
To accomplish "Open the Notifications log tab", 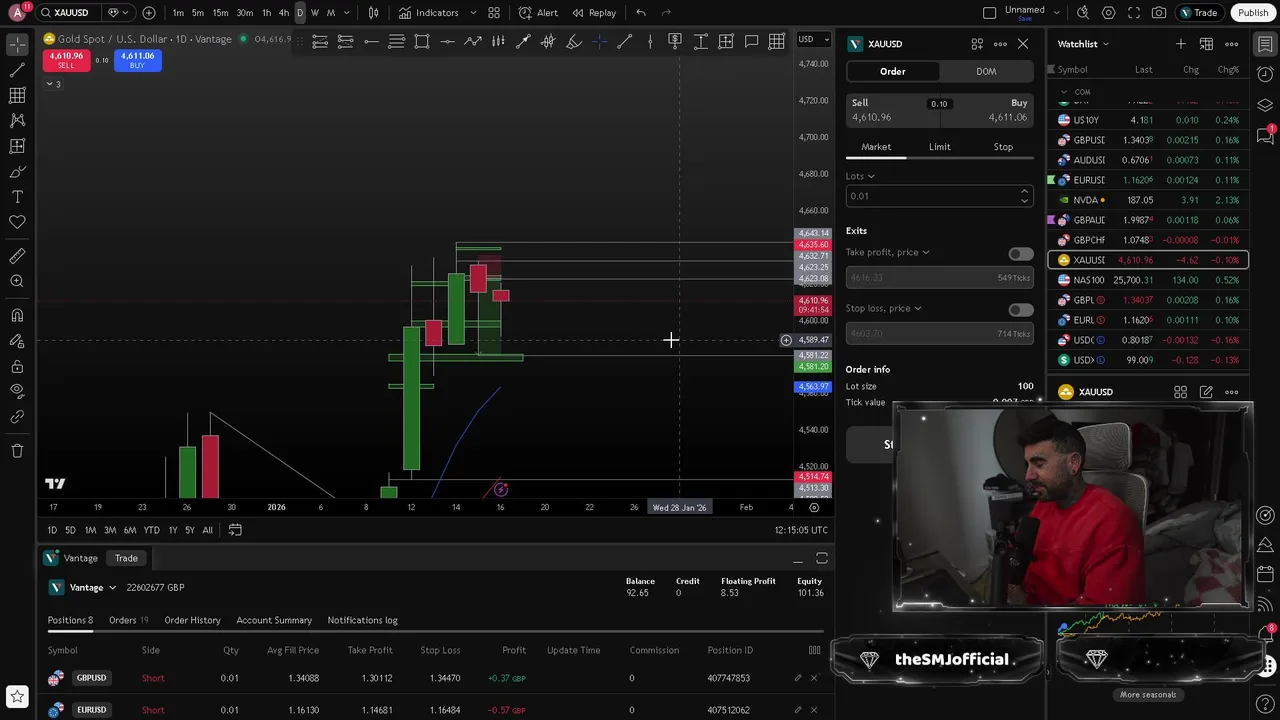I will [362, 620].
